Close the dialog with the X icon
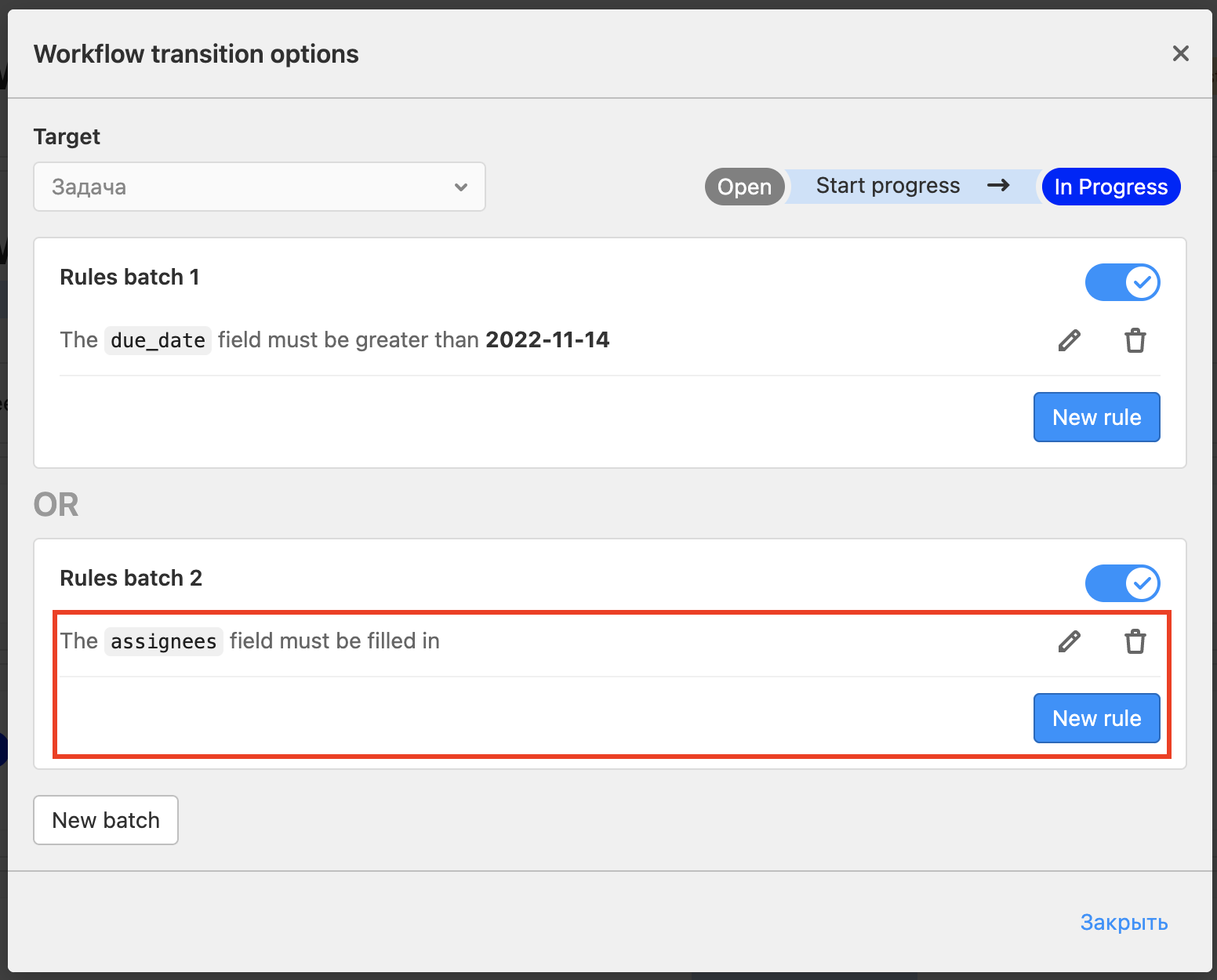This screenshot has width=1217, height=980. pyautogui.click(x=1180, y=53)
